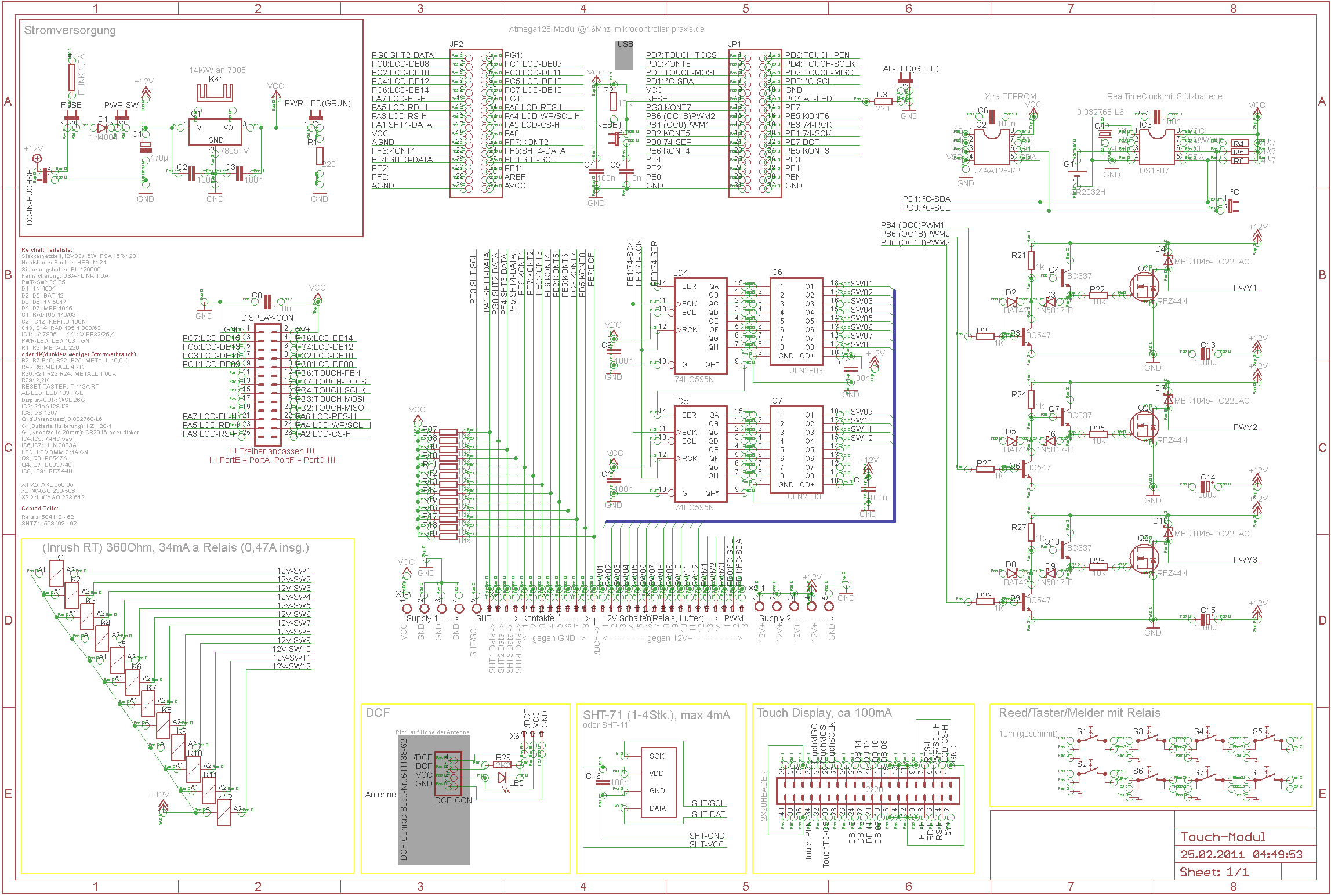Select the IC4 74HC595 shift register
This screenshot has width=1331, height=896.
tap(700, 325)
